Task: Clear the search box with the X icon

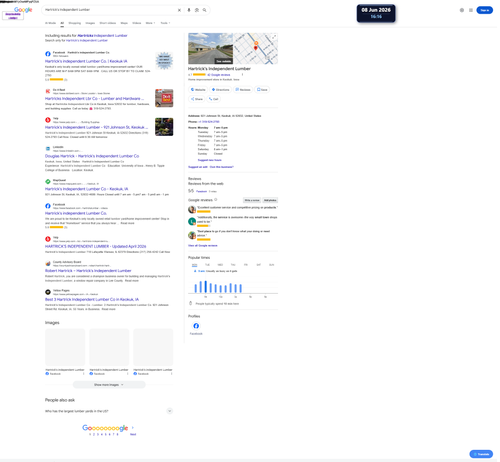Action: tap(179, 10)
